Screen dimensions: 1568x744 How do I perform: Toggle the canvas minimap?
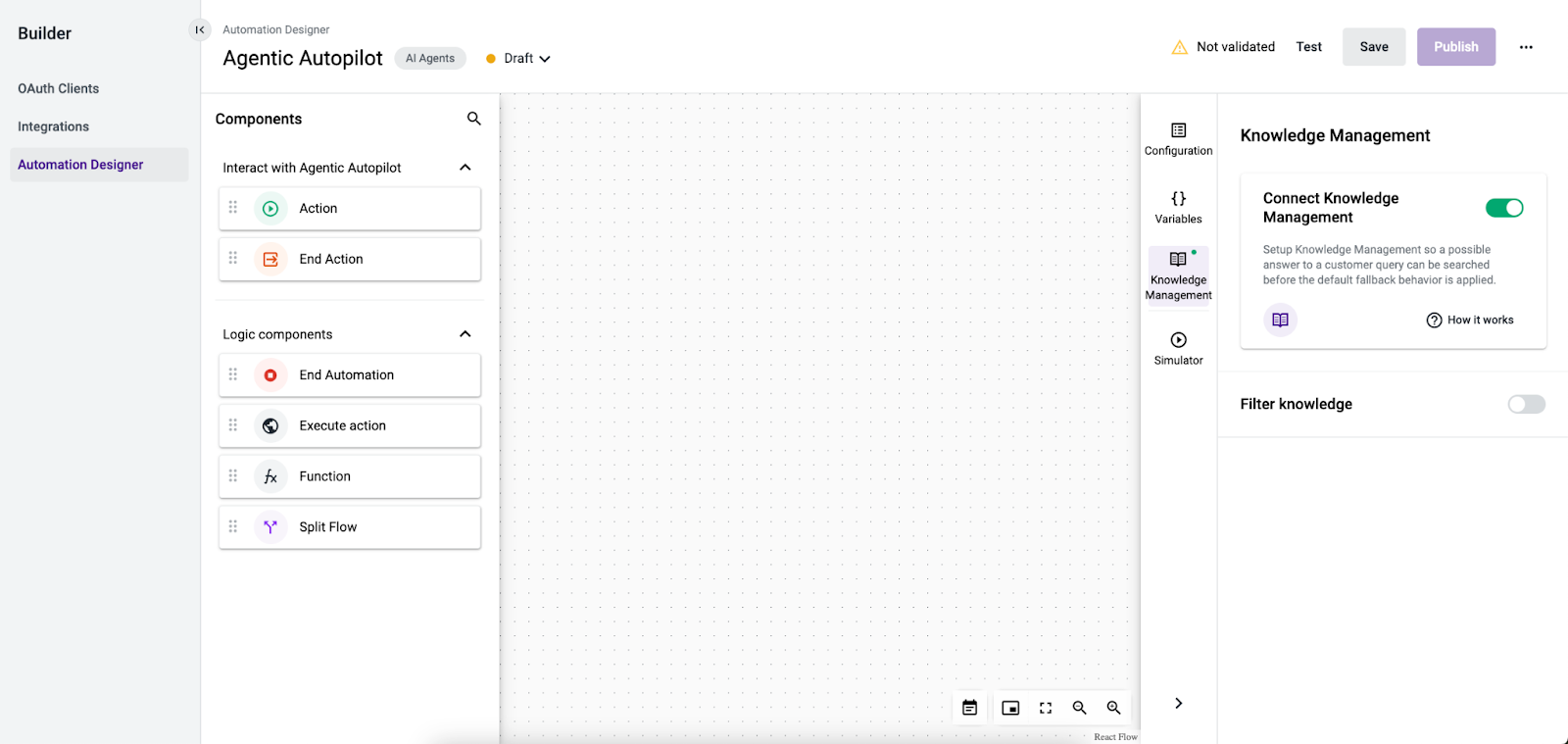coord(1010,708)
